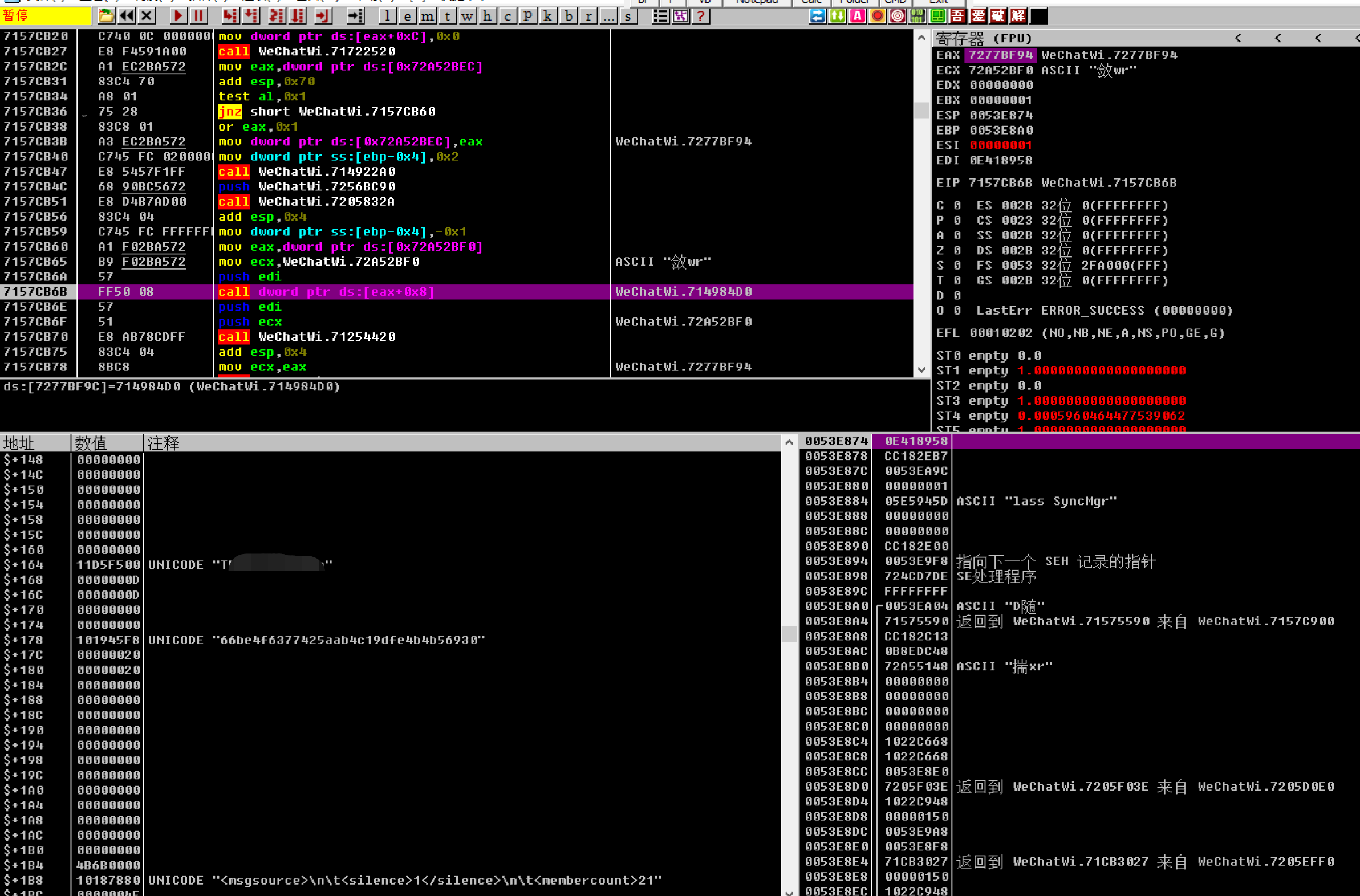1360x896 pixels.
Task: Select stack row 0053E884 'lass SyncMgr'
Action: tap(1079, 501)
